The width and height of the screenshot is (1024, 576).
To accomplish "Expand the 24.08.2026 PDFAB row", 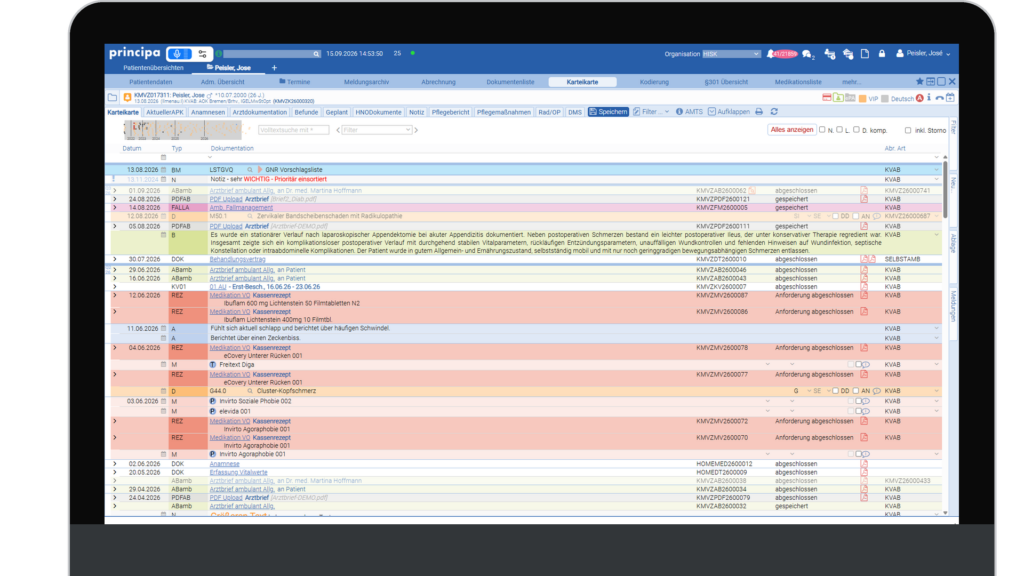I will point(115,199).
